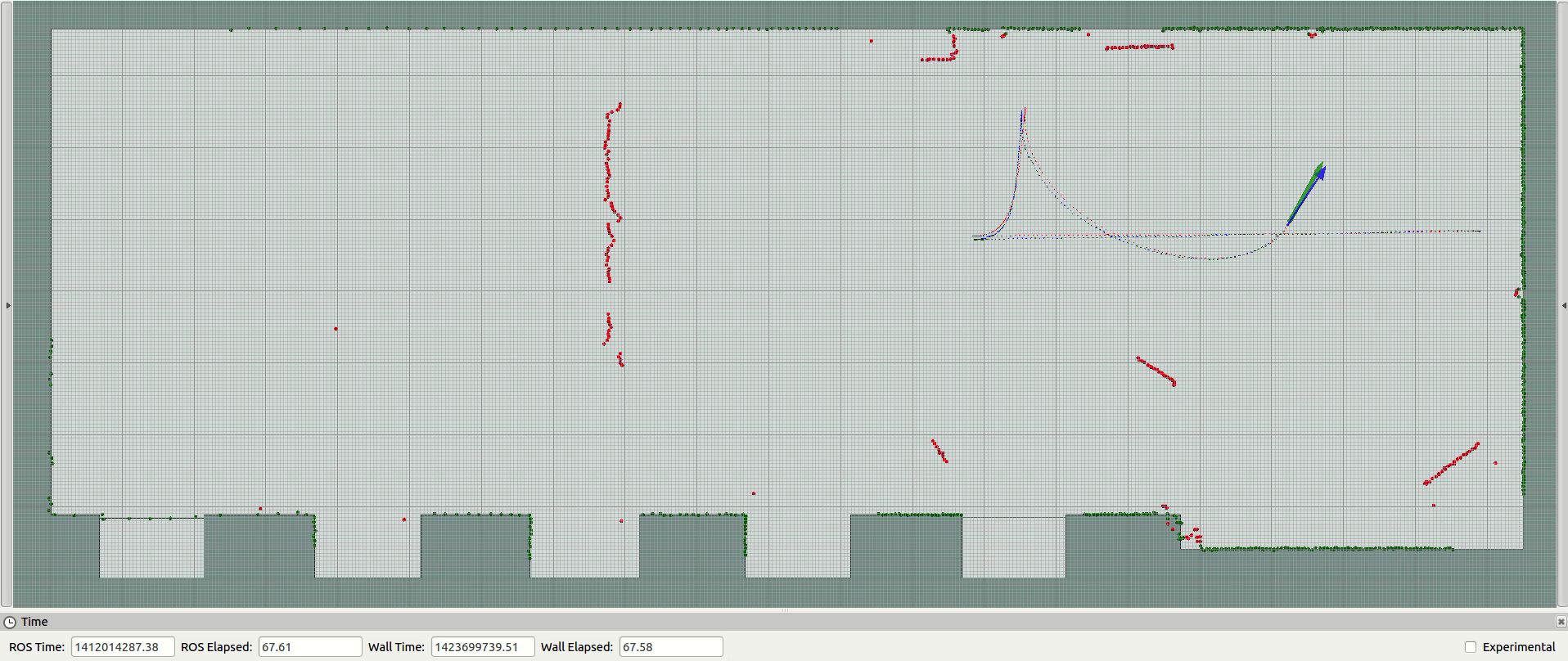1568x661 pixels.
Task: Enable the Experimental checkbox
Action: coord(1471,647)
